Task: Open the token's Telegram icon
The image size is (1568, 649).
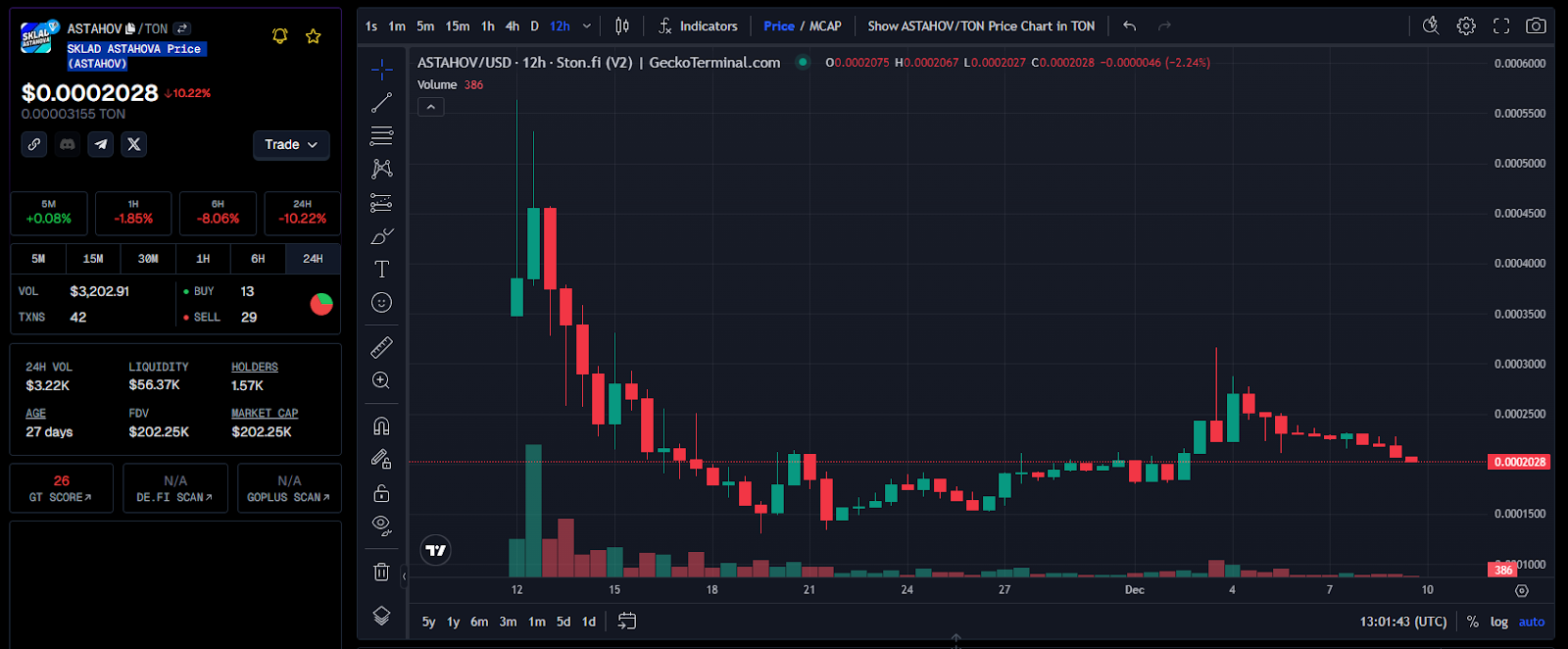Action: pyautogui.click(x=101, y=144)
